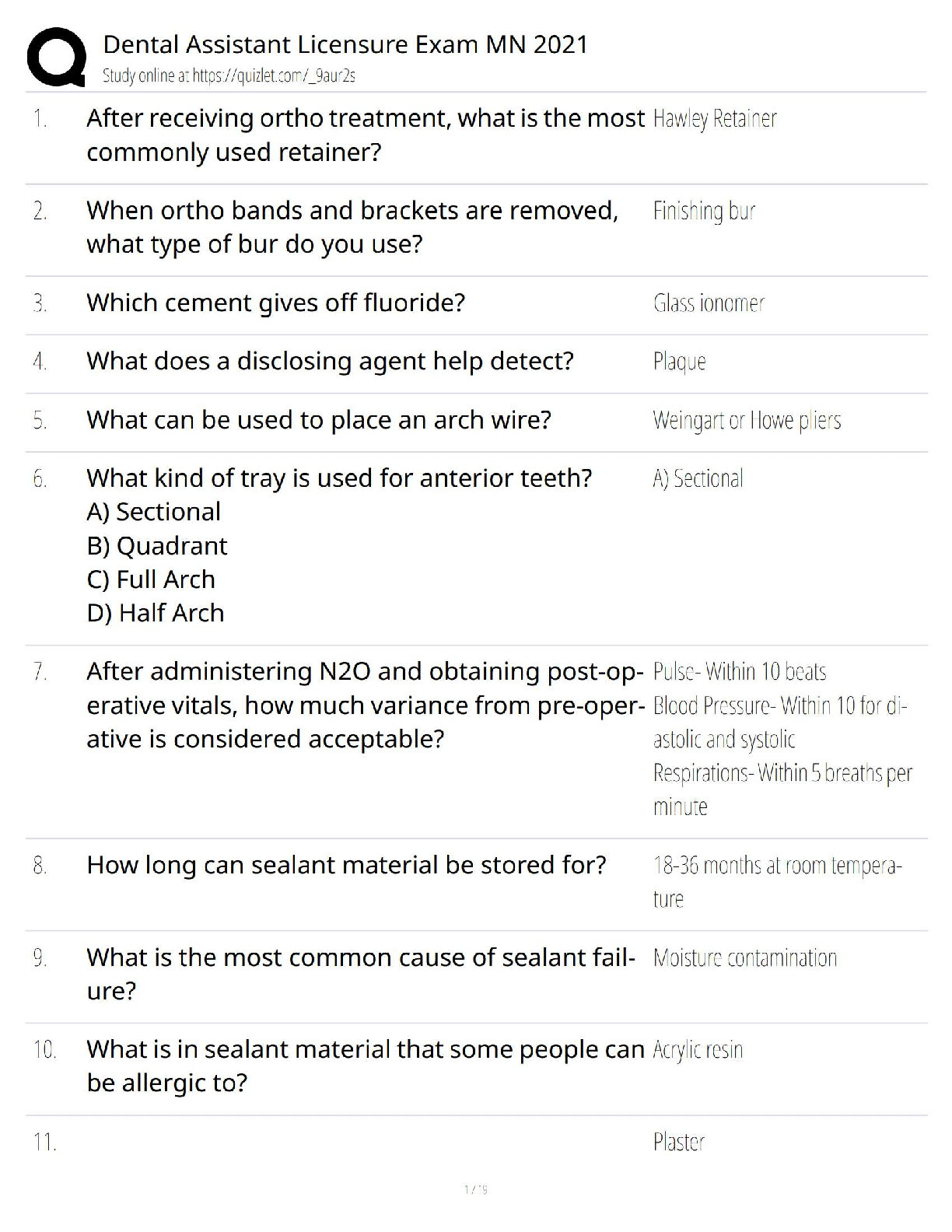952x1232 pixels.
Task: Select the Glass ionomer answer
Action: (709, 303)
